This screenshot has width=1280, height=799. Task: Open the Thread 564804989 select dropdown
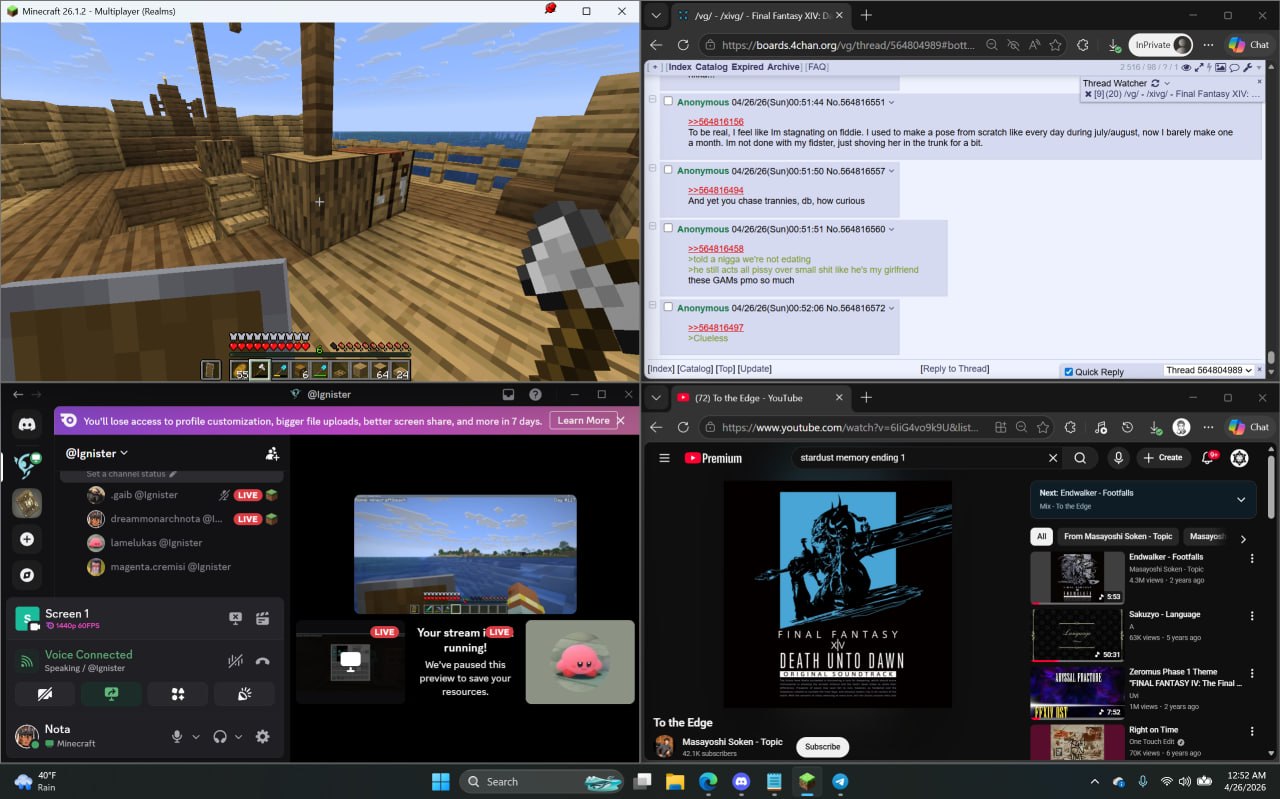(1208, 370)
